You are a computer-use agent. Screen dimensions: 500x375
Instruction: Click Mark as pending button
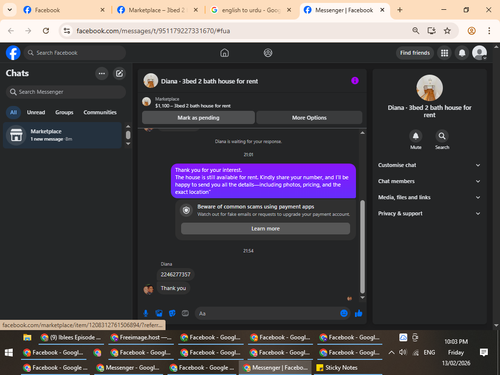198,118
